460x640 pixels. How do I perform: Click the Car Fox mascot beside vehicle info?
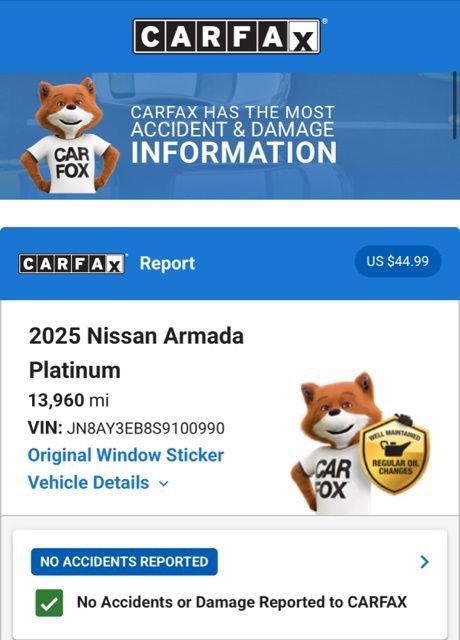333,443
